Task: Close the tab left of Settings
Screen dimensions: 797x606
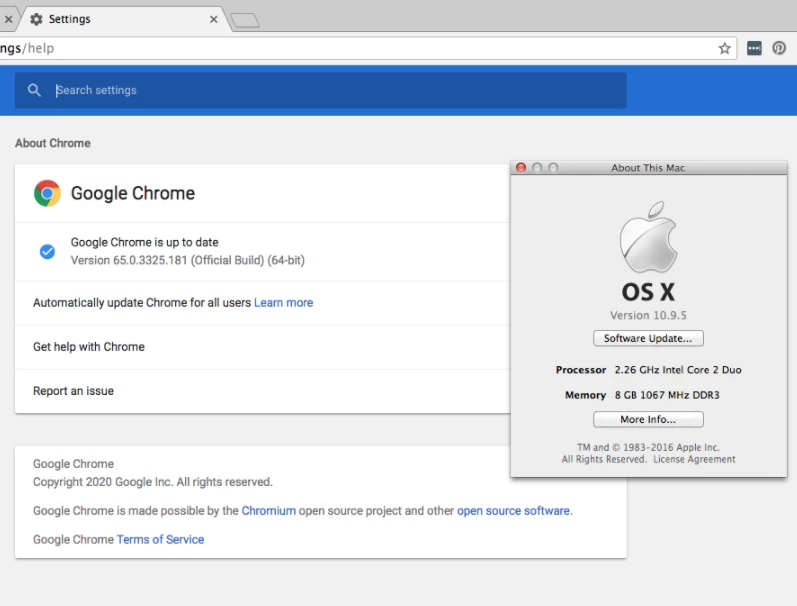Action: tap(8, 19)
